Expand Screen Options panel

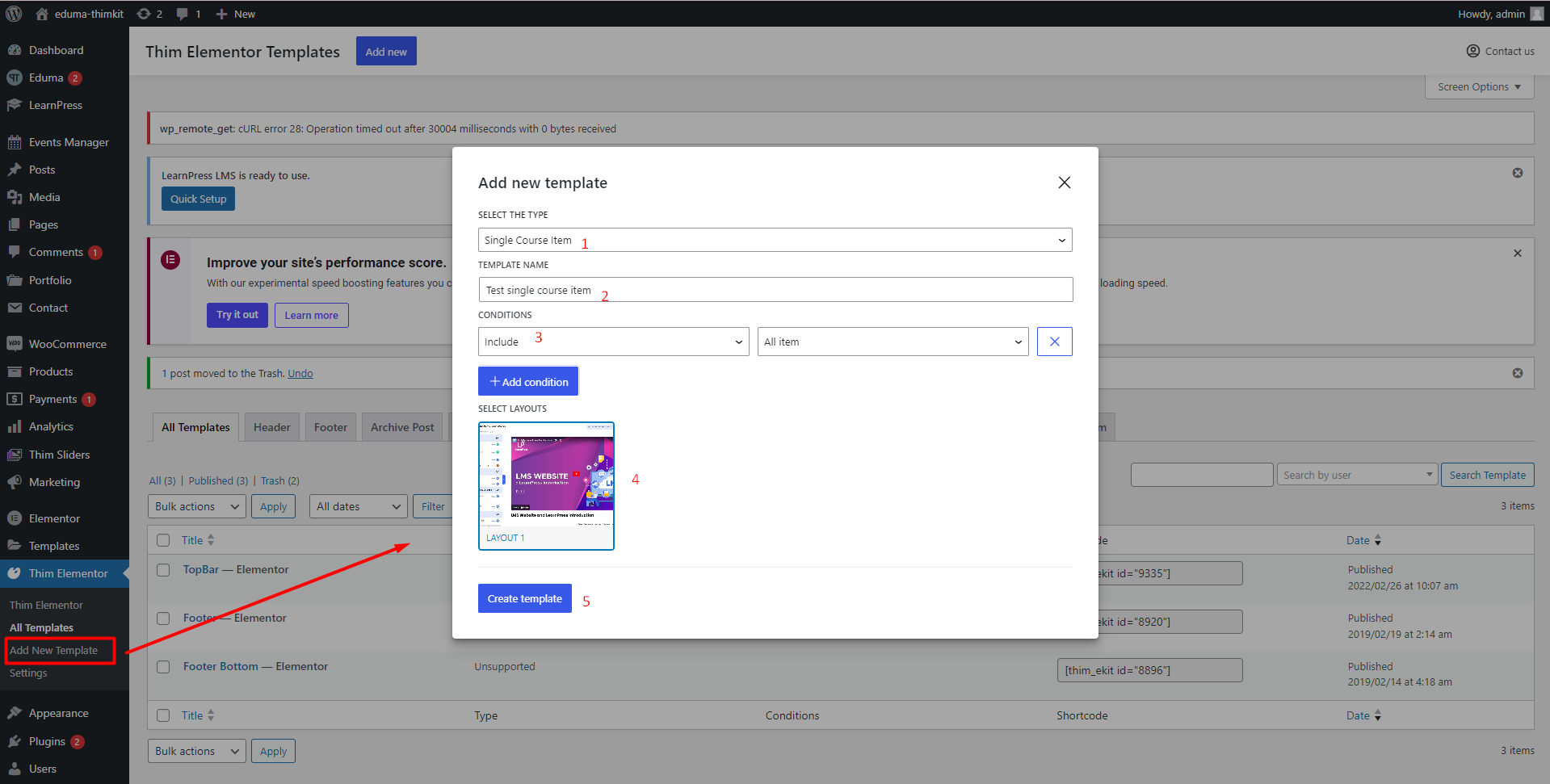pos(1479,86)
